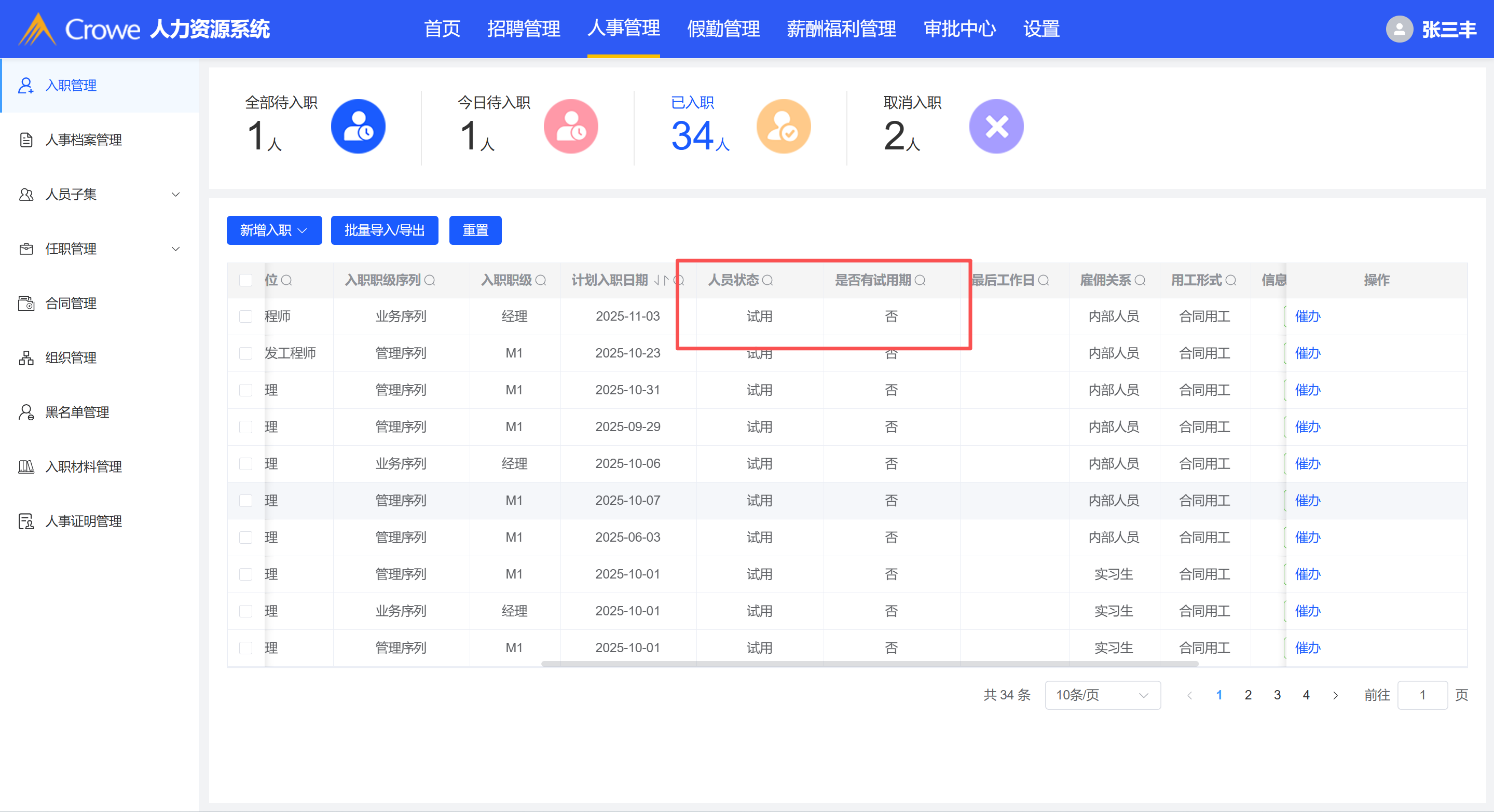Viewport: 1494px width, 812px height.
Task: Click the table's horizontal scrollbar
Action: tap(870, 664)
